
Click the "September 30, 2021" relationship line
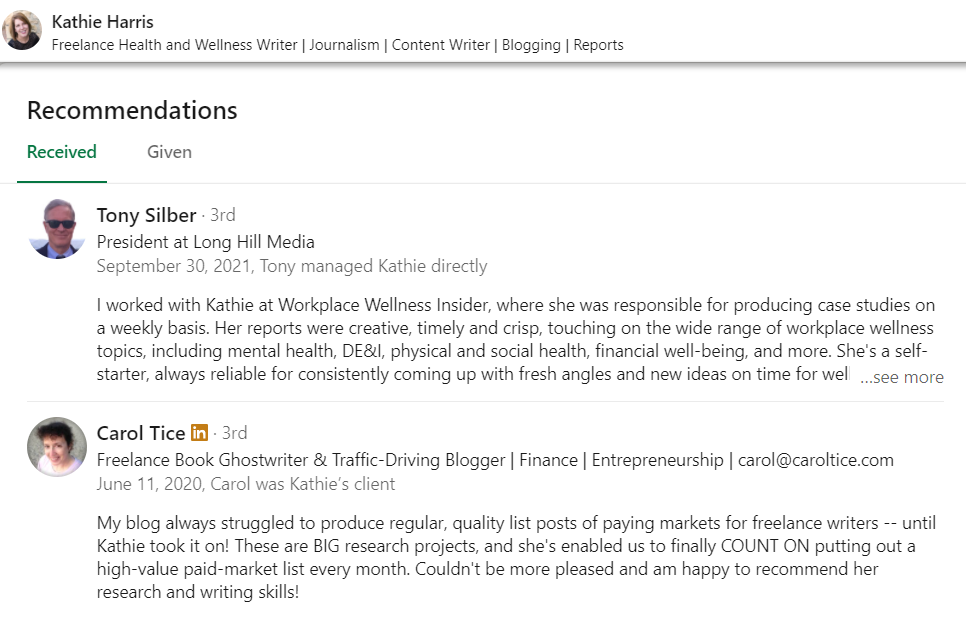292,266
